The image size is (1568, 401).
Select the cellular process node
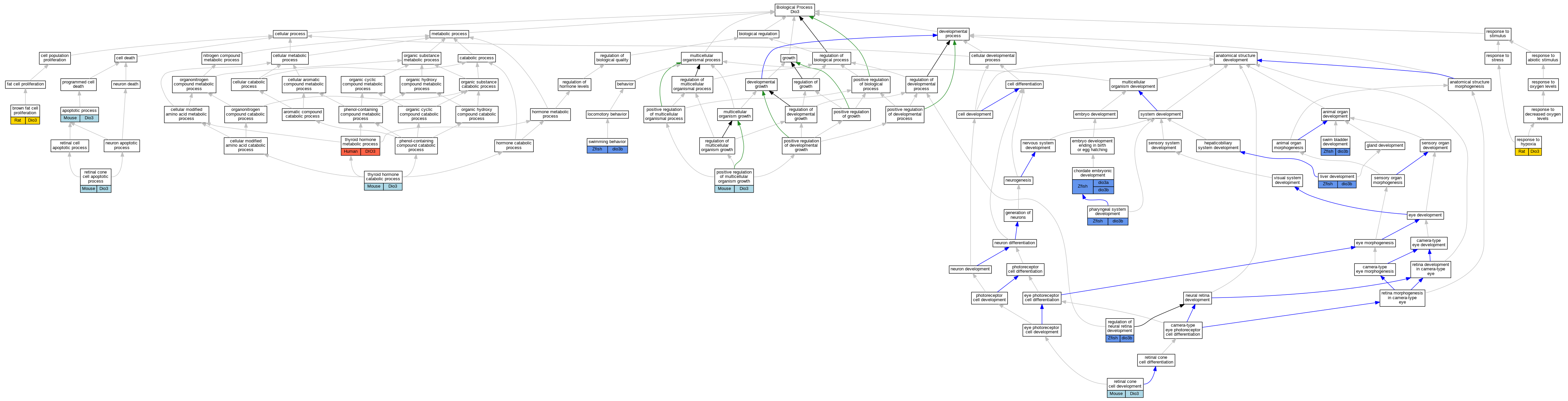point(290,34)
